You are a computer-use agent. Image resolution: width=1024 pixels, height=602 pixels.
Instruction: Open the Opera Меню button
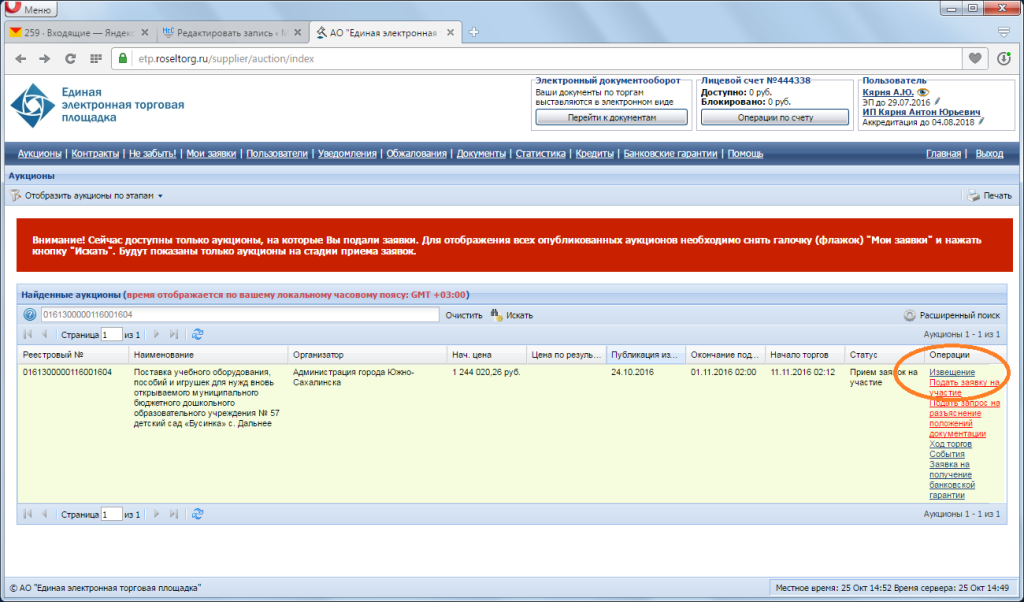pos(31,9)
